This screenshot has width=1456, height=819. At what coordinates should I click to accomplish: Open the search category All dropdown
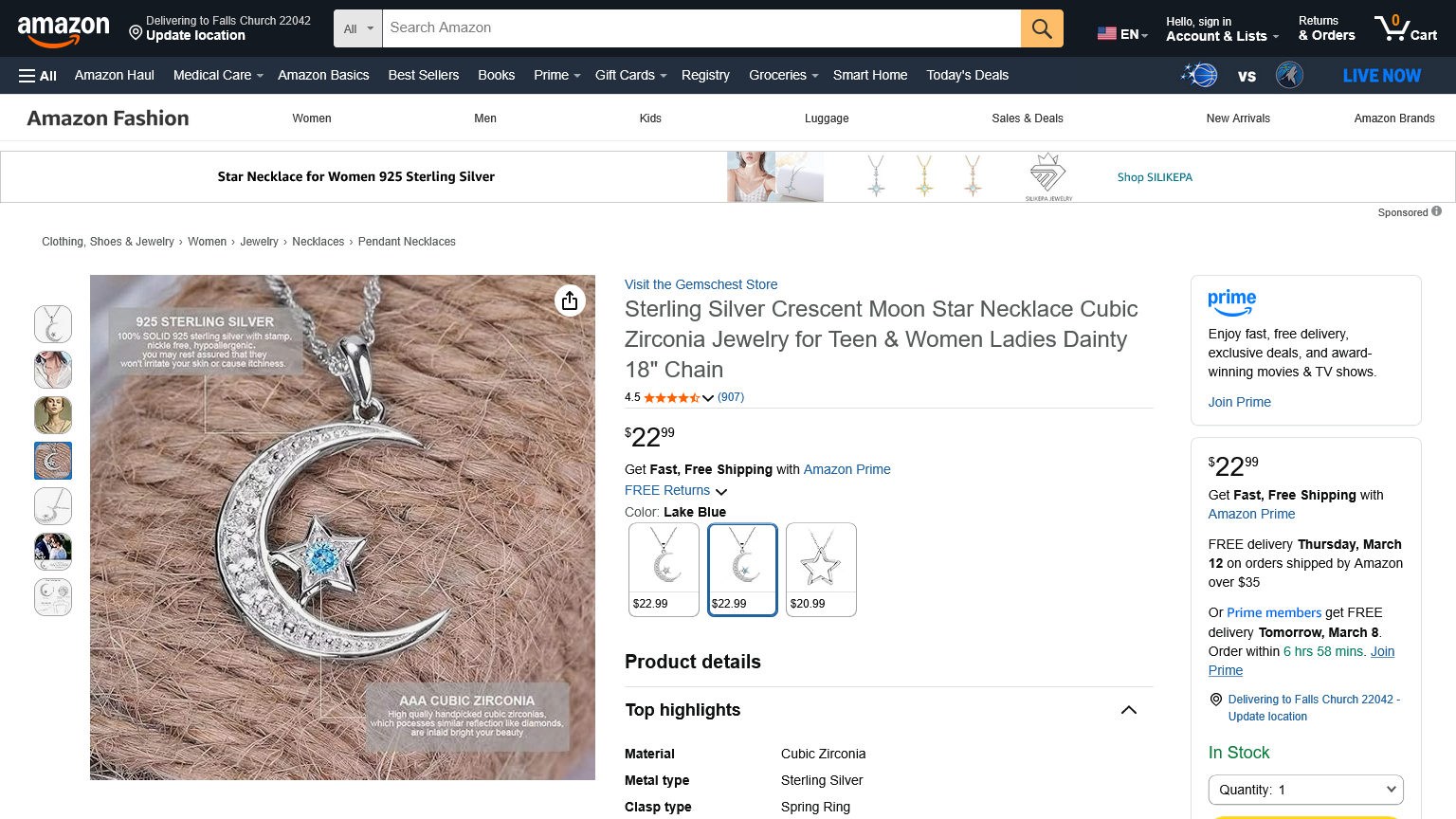coord(358,28)
